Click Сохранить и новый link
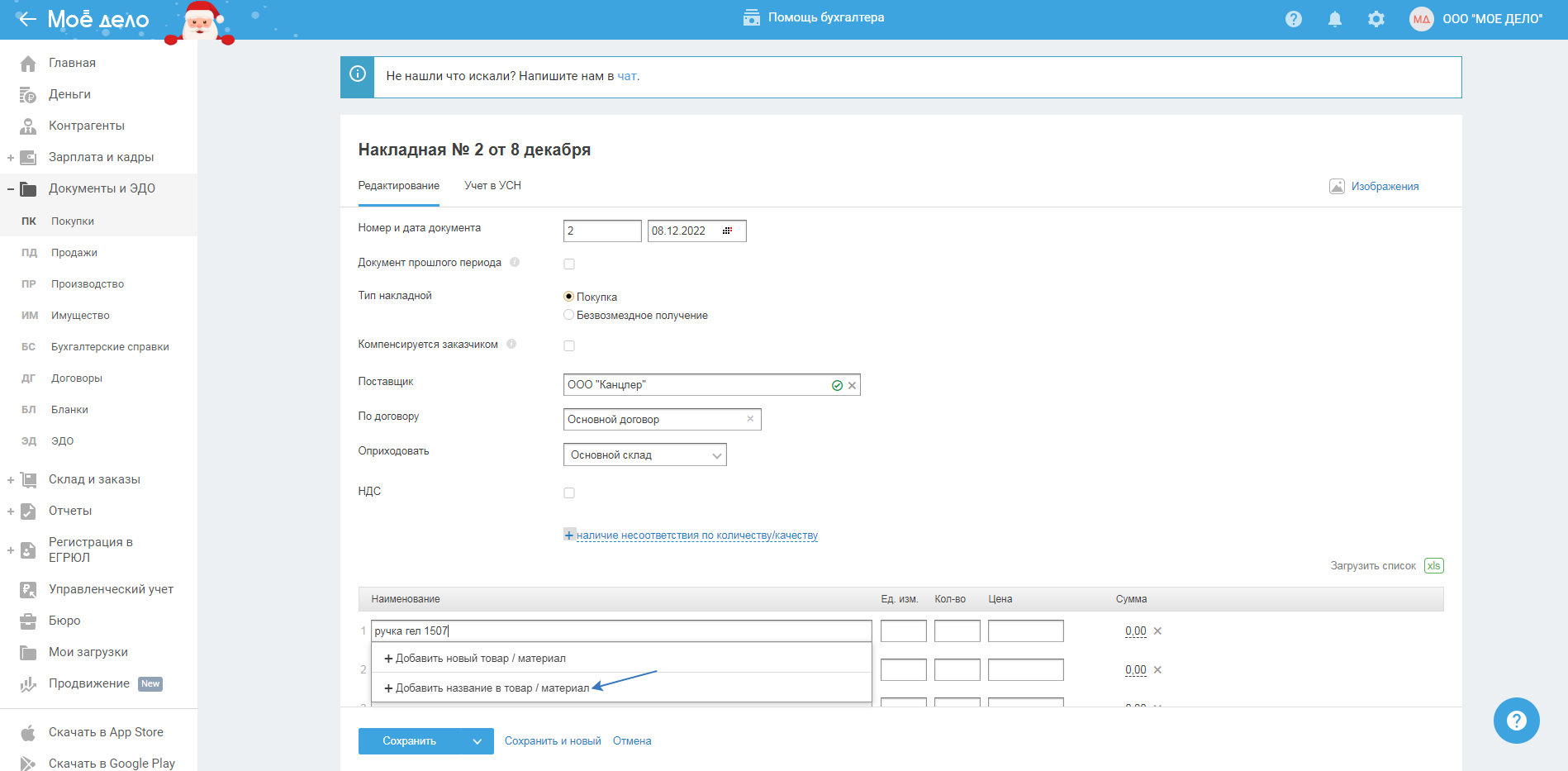 553,741
